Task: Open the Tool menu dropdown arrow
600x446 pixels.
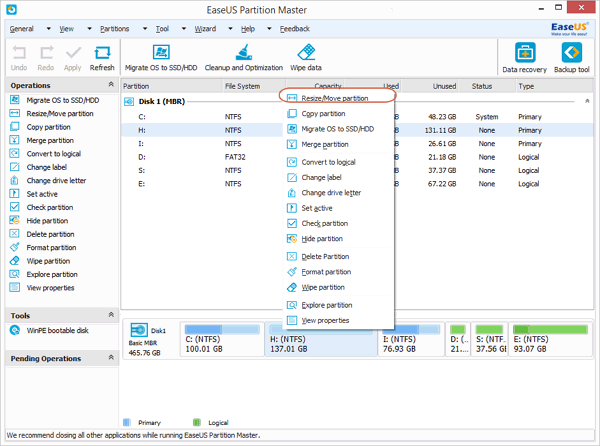Action: point(184,28)
